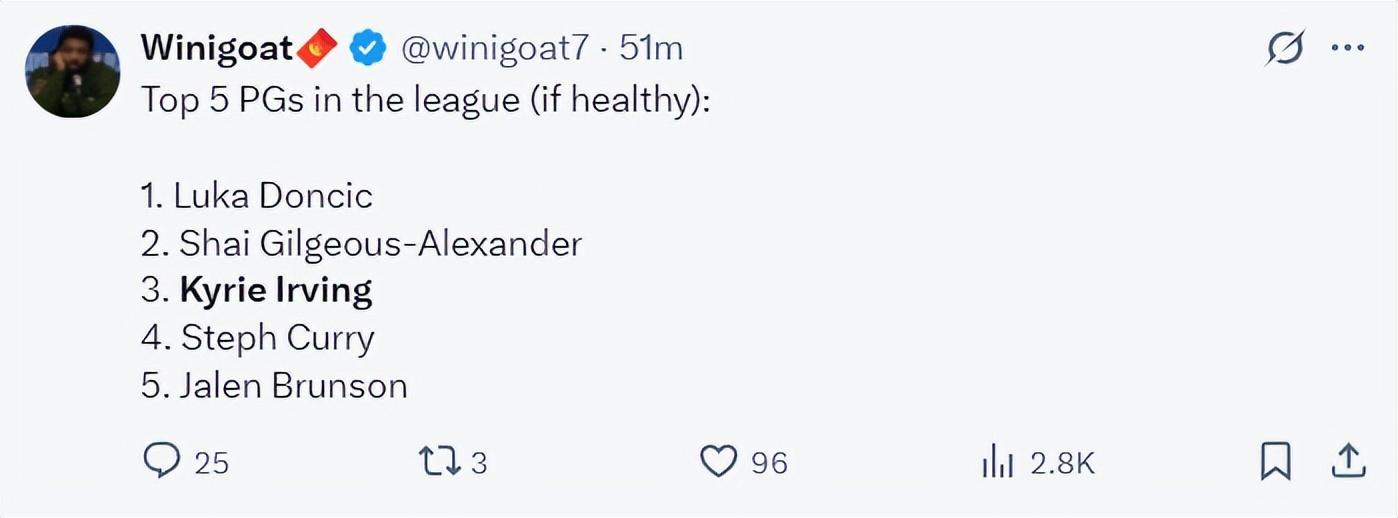Open view analytics bar chart icon
Viewport: 1398px width, 518px height.
click(x=998, y=462)
